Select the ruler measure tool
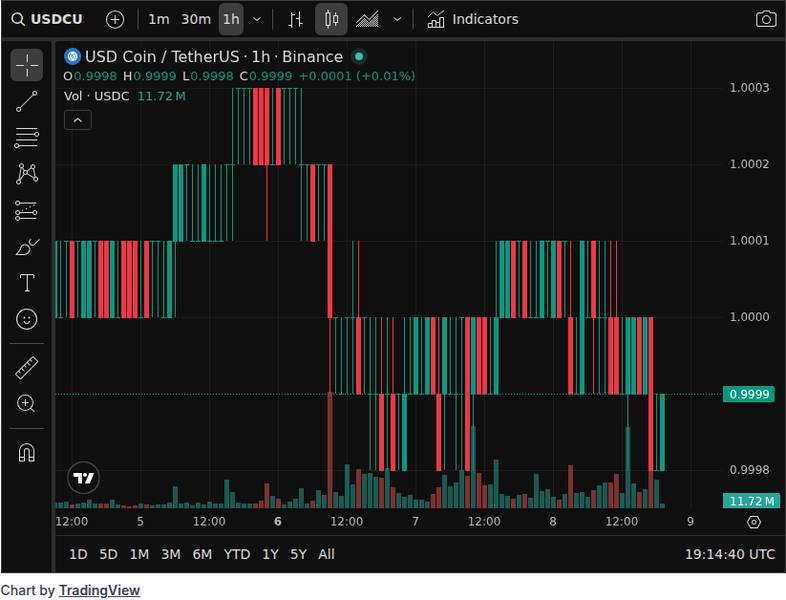 click(27, 367)
